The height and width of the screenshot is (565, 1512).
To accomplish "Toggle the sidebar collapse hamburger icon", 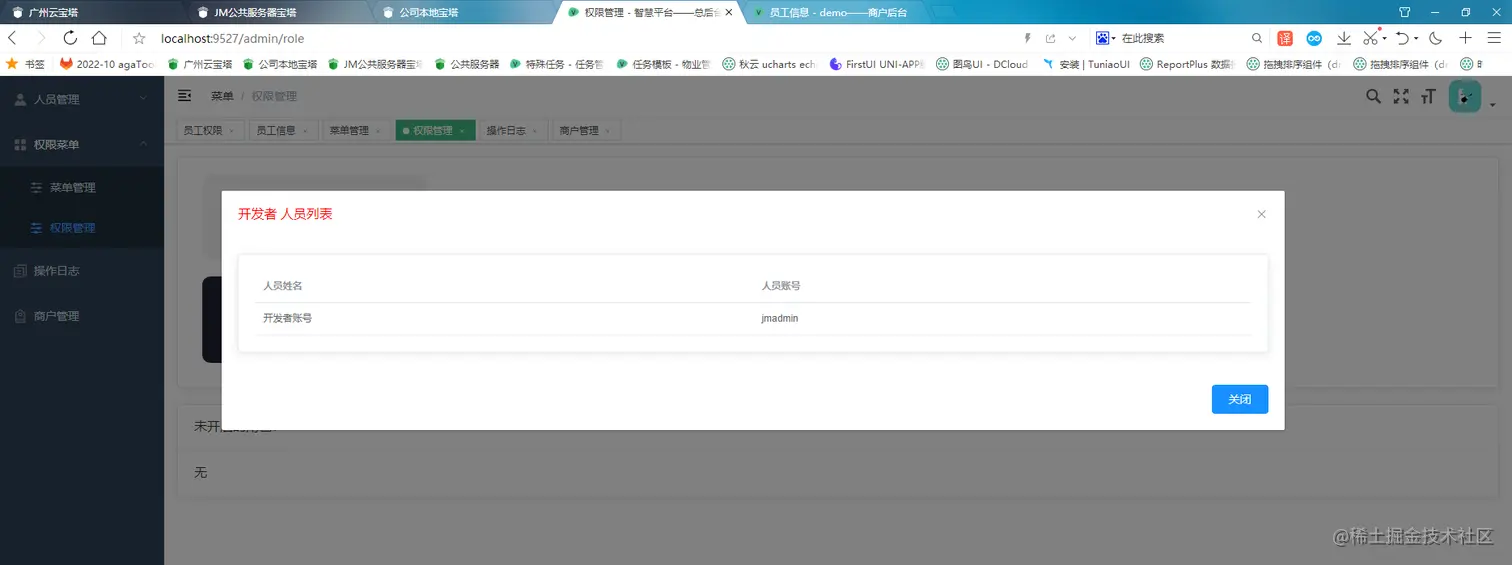I will point(184,96).
